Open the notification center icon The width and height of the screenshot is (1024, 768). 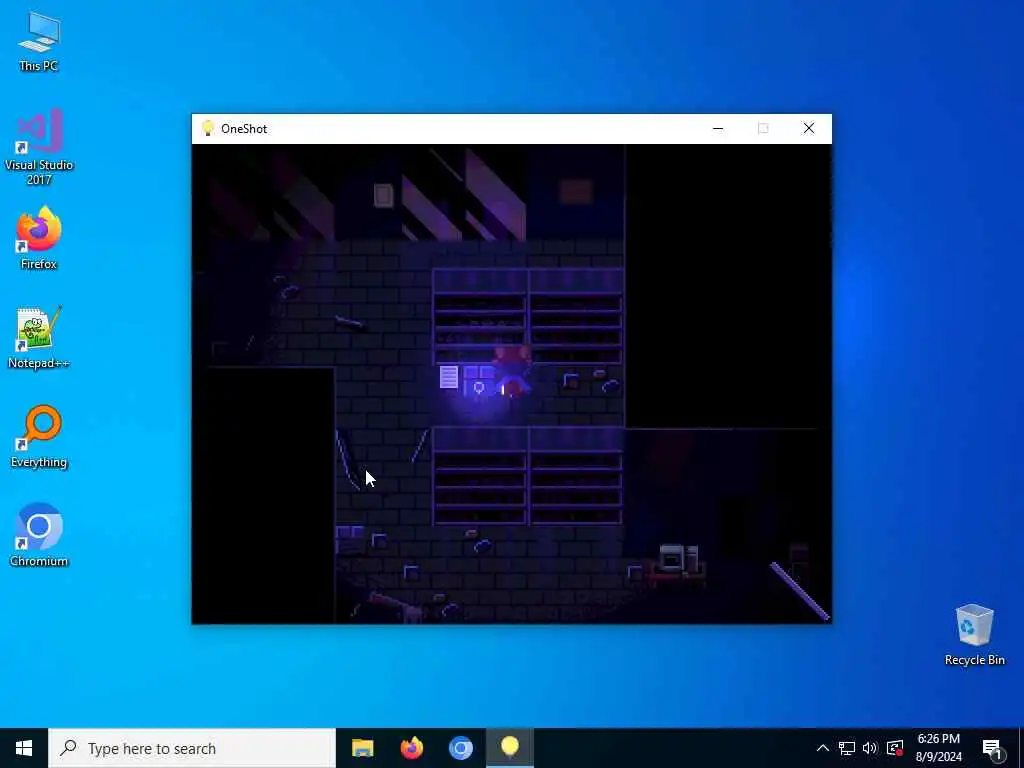click(993, 749)
